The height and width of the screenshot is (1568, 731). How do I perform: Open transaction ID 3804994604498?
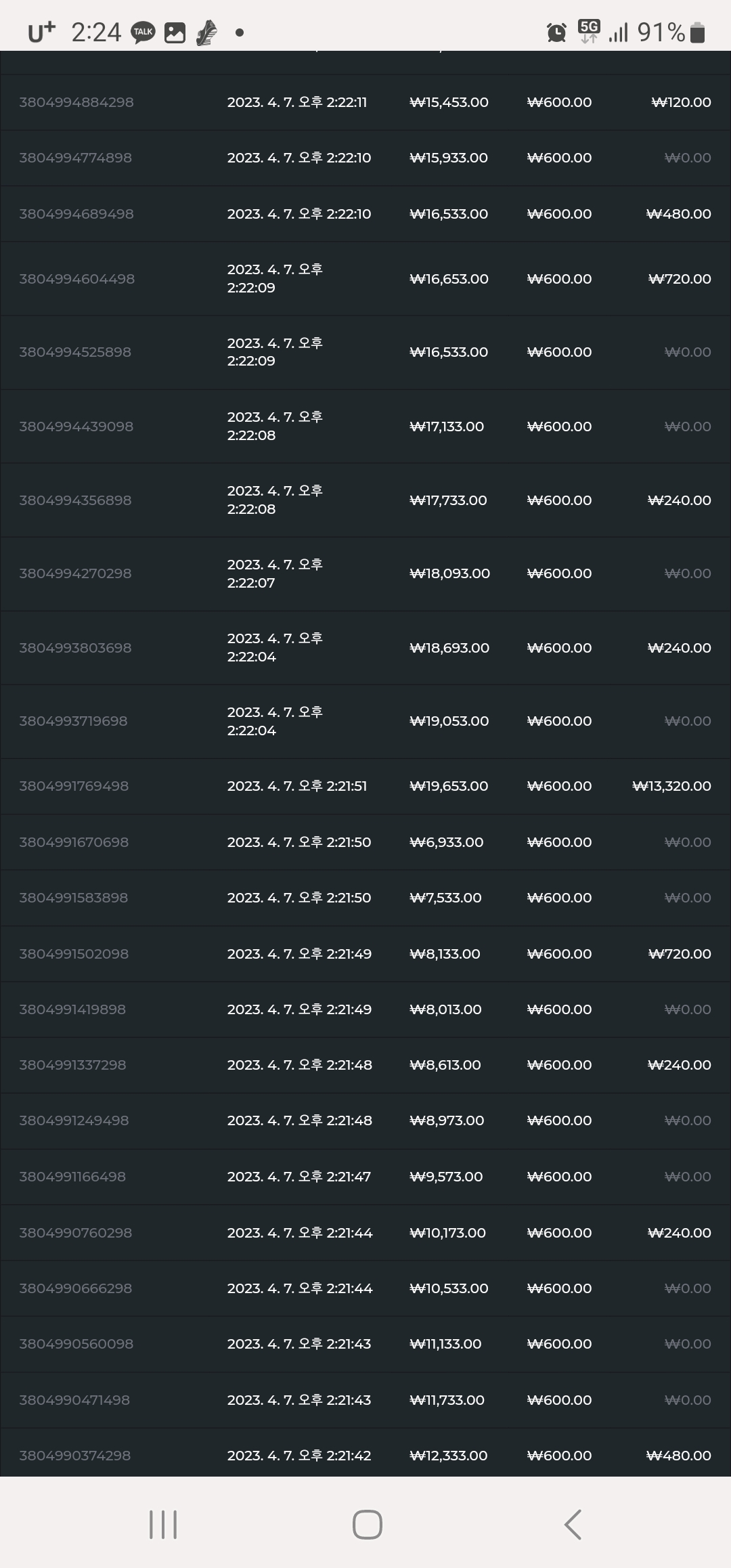76,279
